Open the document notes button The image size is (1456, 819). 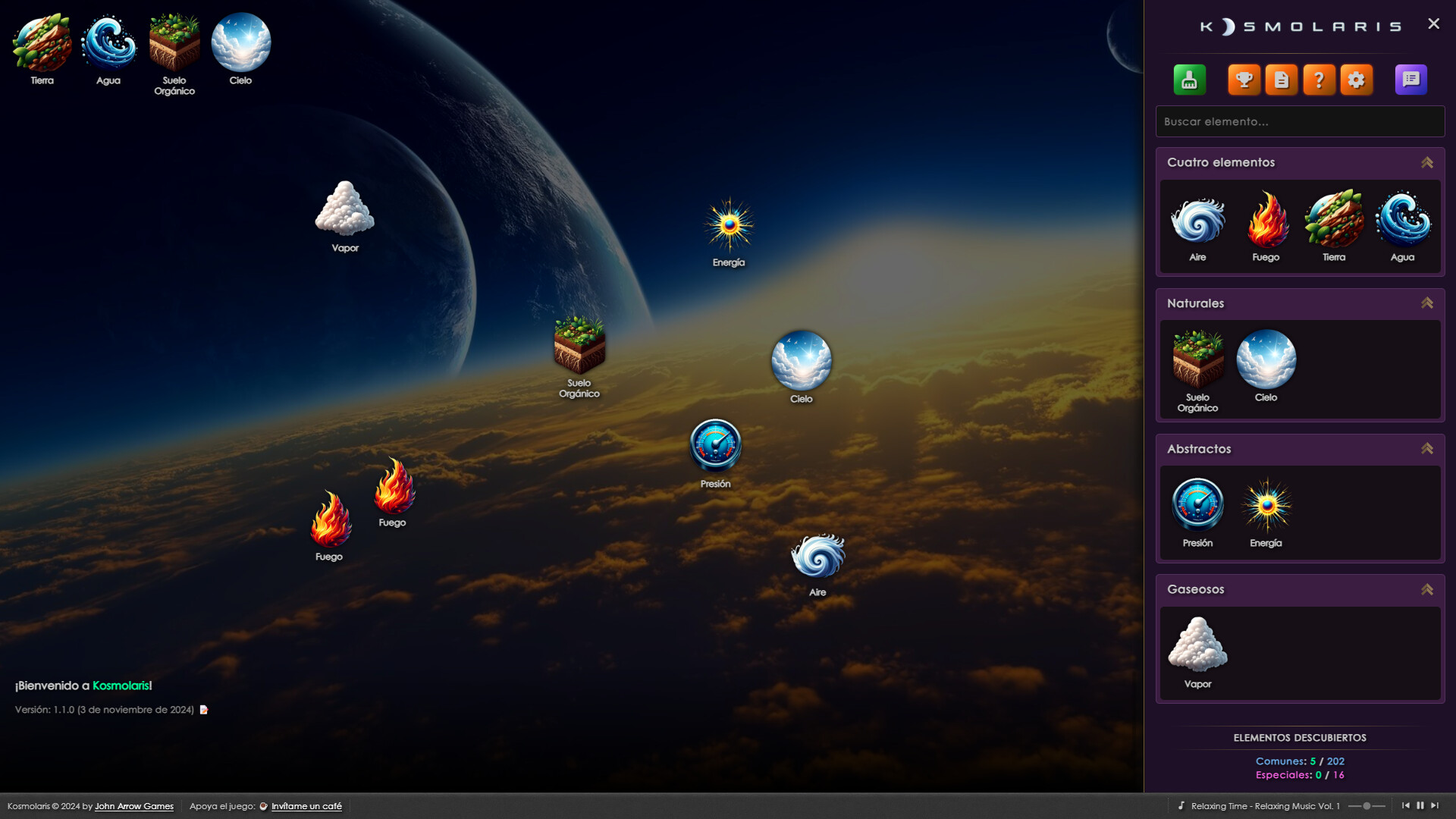[1281, 80]
